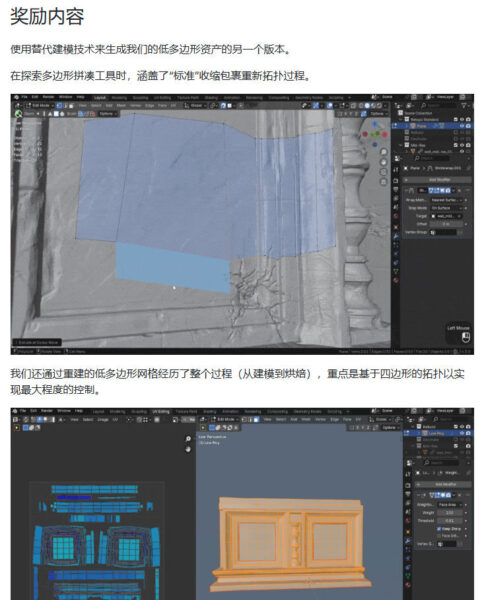Click the magnet snap icon in upper Blender header
The width and height of the screenshot is (484, 600).
click(x=223, y=106)
